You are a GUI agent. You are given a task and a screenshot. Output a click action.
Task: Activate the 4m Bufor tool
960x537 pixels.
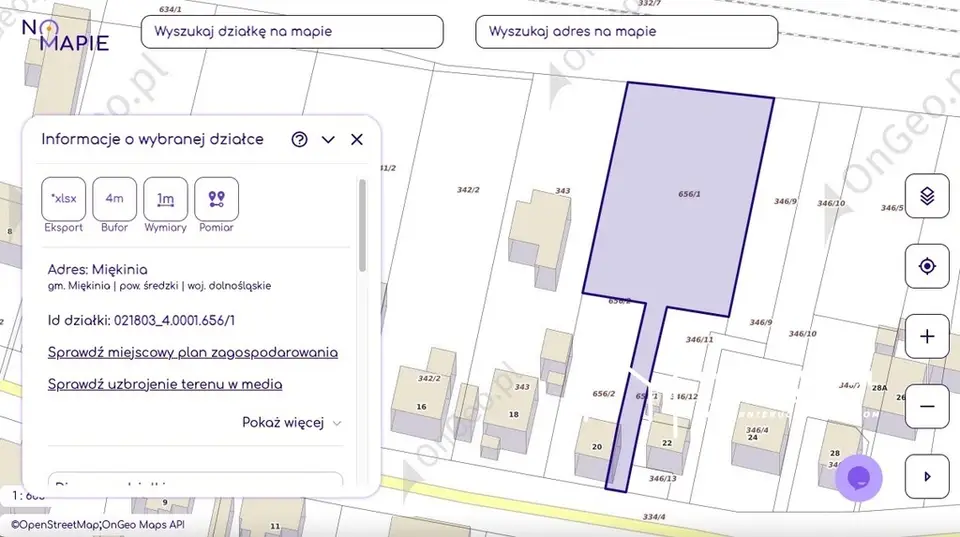point(114,198)
